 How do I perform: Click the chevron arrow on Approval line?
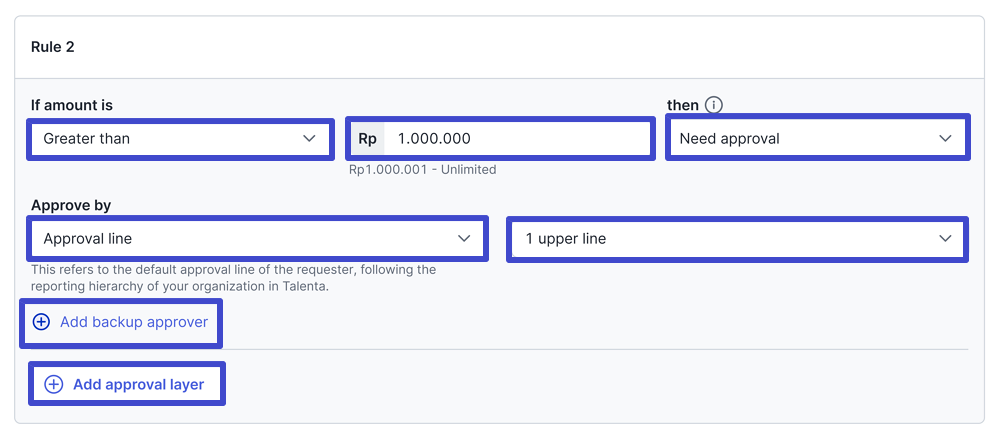[x=464, y=239]
